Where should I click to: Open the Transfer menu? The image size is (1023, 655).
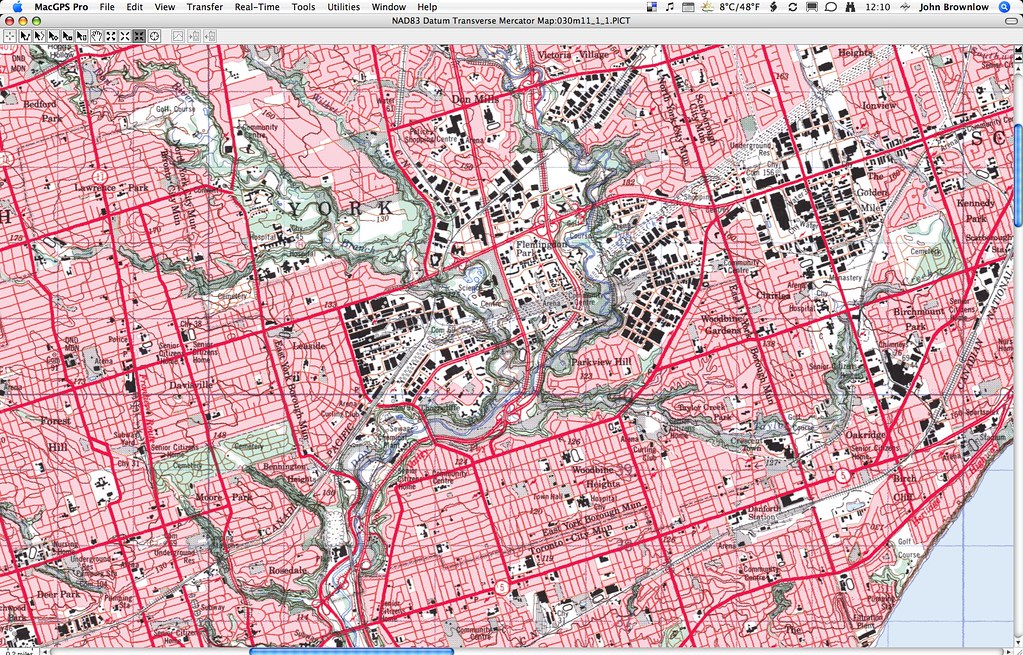pos(204,7)
